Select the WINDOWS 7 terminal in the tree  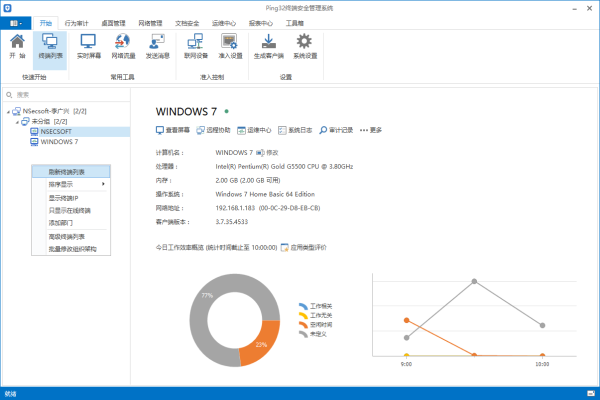point(59,142)
